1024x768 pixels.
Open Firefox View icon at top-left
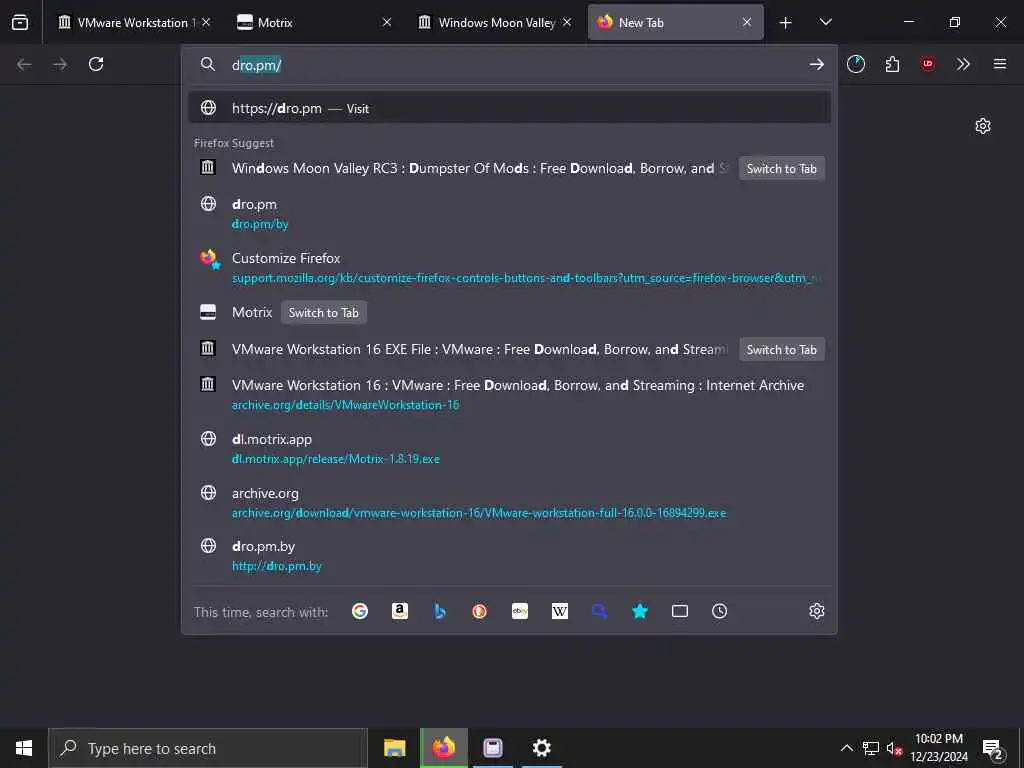[x=20, y=22]
